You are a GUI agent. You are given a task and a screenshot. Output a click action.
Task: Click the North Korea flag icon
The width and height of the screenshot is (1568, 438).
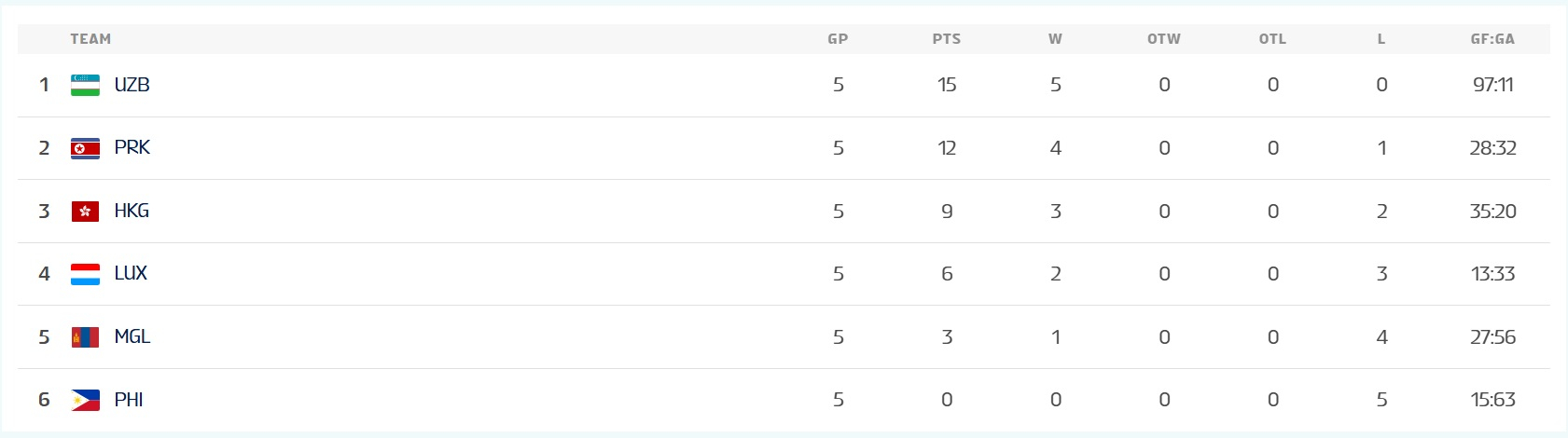coord(85,148)
